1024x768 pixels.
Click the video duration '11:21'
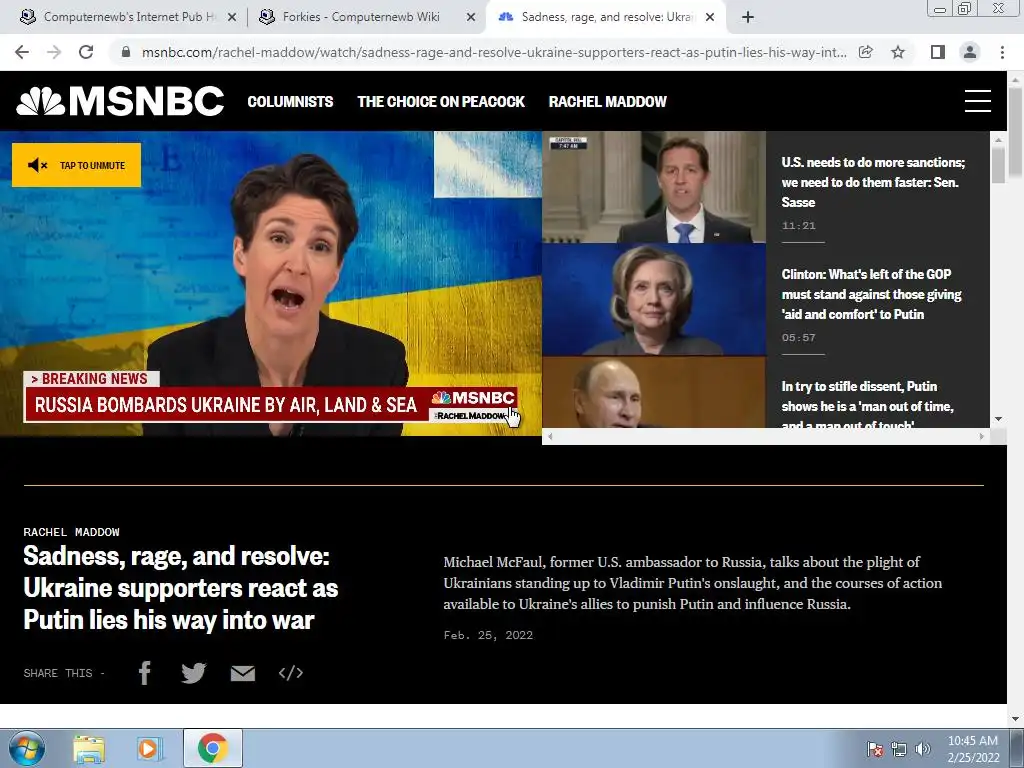click(799, 225)
